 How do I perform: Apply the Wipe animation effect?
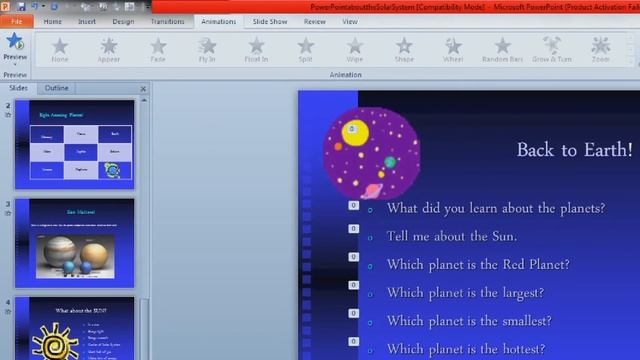tap(355, 50)
